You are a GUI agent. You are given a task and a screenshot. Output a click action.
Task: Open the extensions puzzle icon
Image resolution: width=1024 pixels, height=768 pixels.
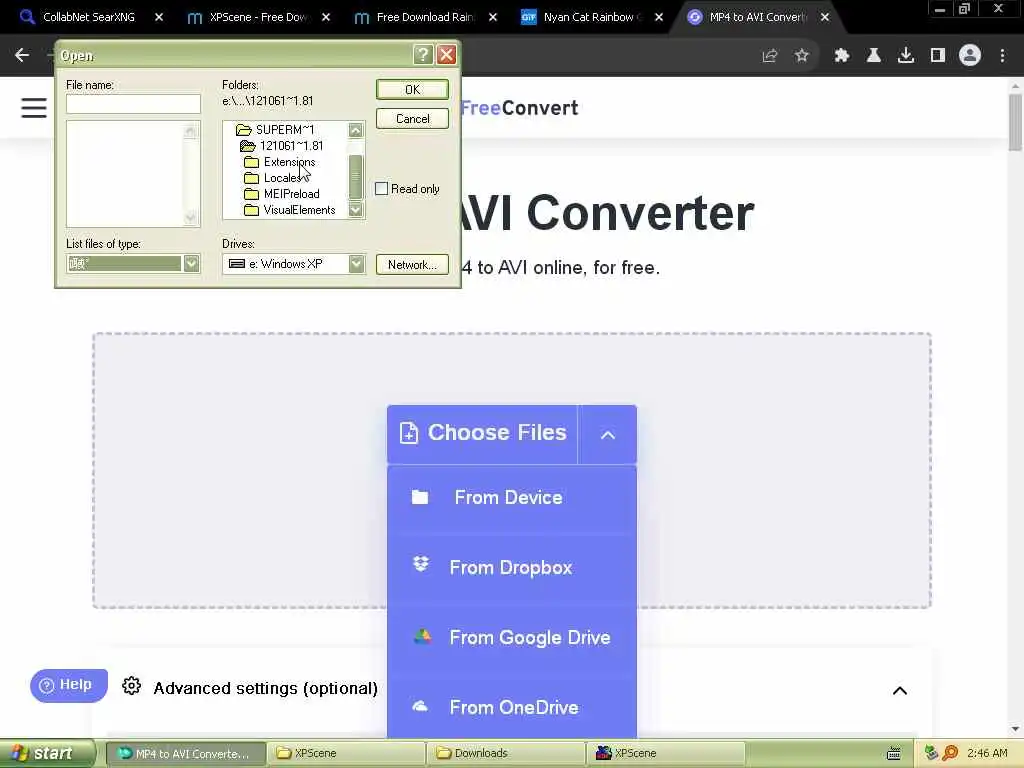pos(842,56)
